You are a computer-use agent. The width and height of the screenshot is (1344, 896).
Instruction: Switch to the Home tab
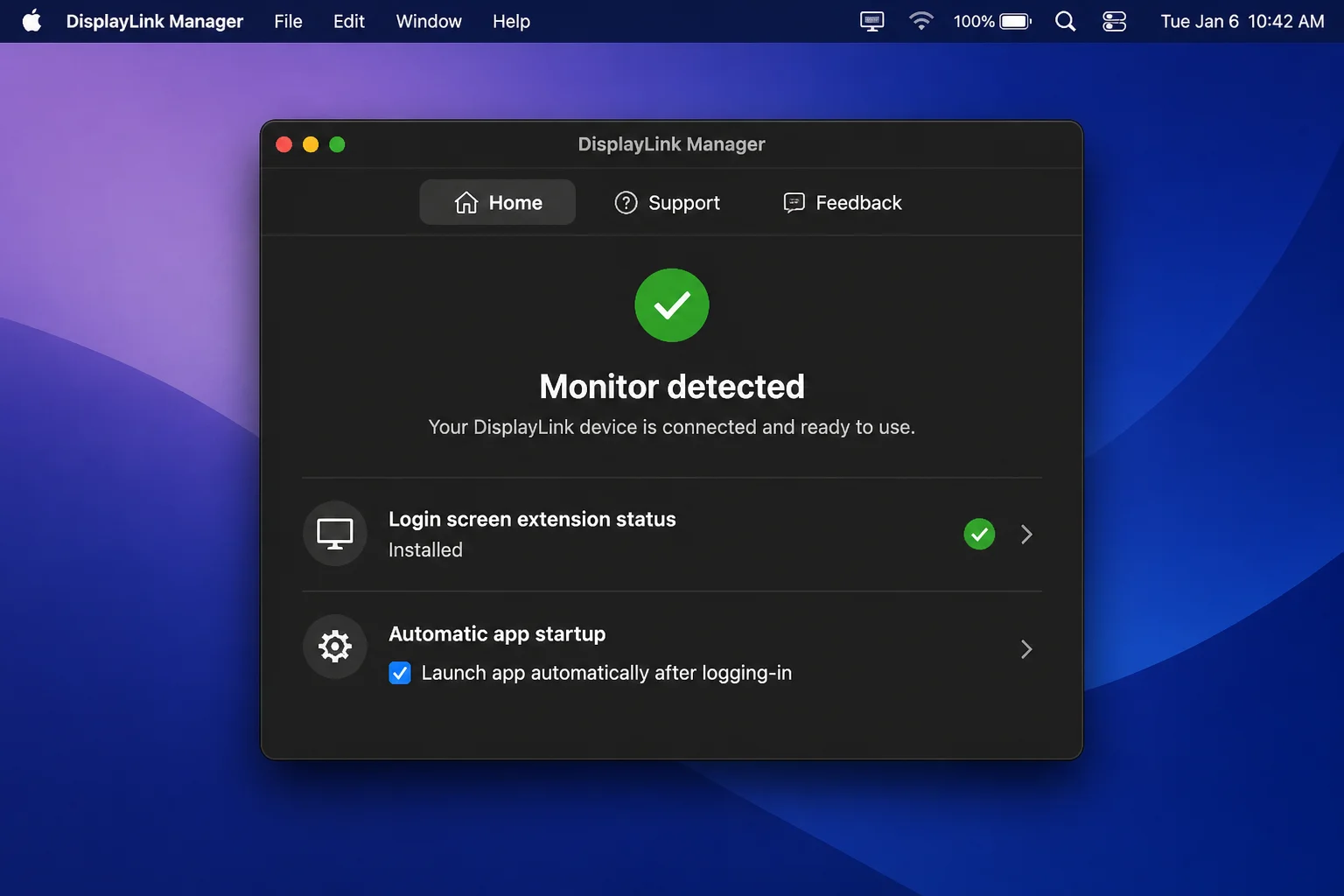click(x=498, y=202)
